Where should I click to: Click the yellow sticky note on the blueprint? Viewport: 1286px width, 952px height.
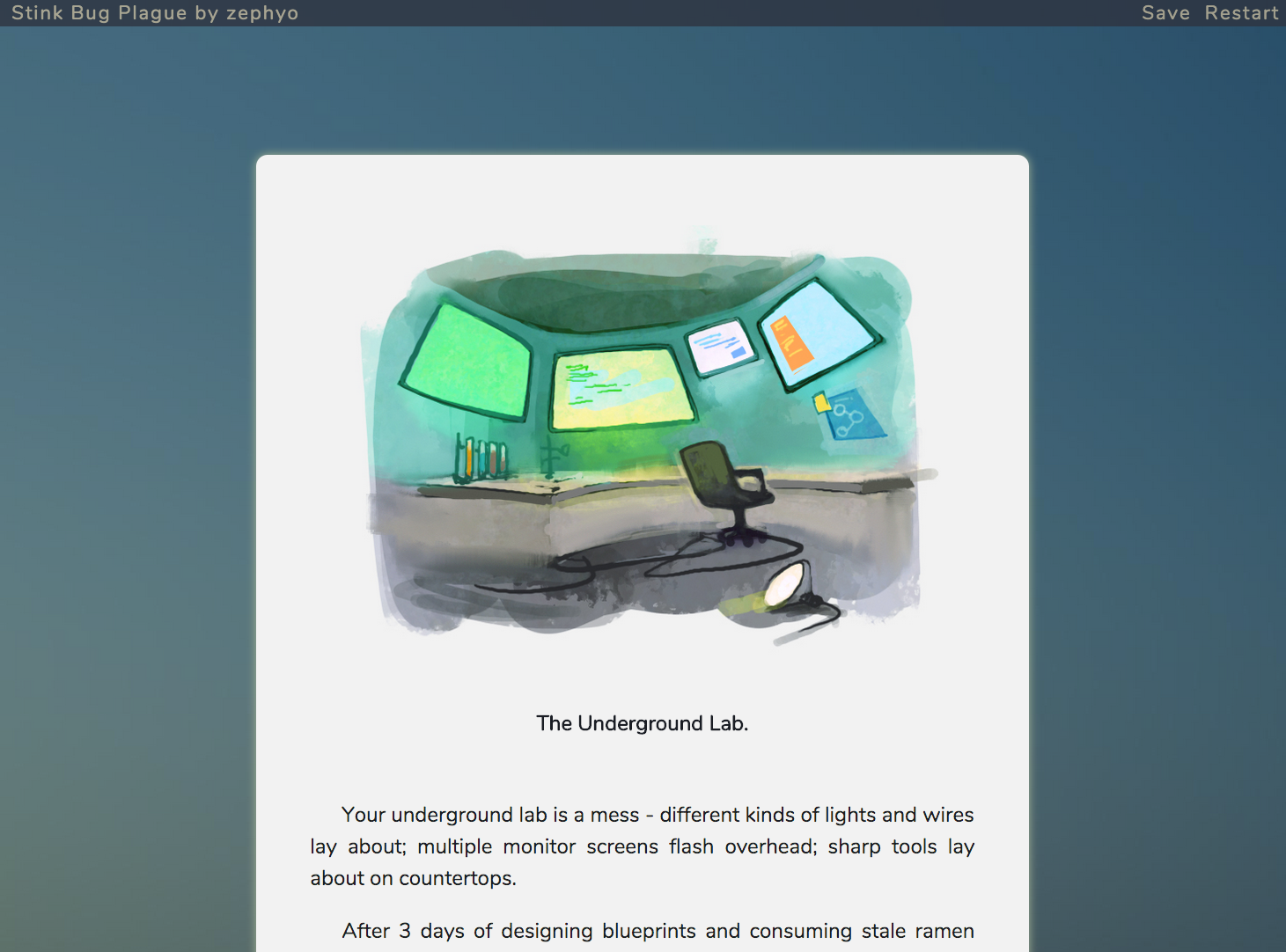click(821, 403)
